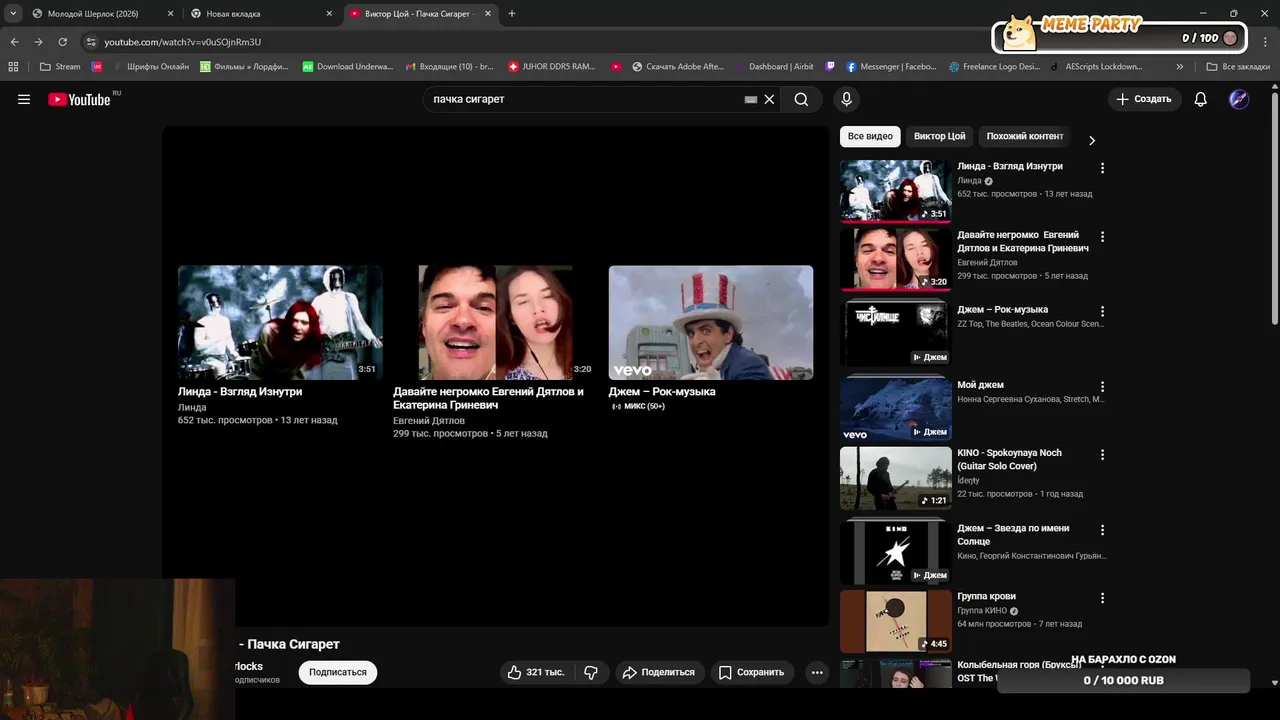Like the video with thumbs up
Image resolution: width=1280 pixels, height=720 pixels.
pos(536,672)
